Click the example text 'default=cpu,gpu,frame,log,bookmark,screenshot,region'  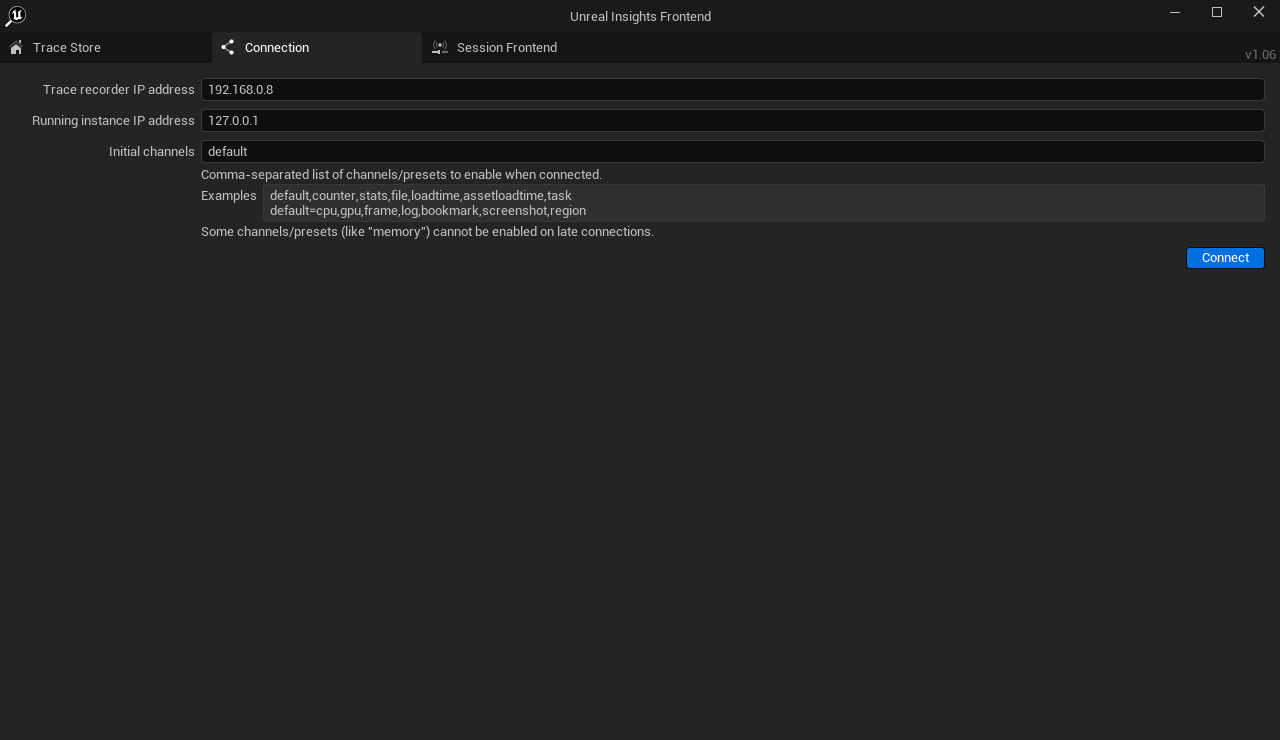pos(428,211)
